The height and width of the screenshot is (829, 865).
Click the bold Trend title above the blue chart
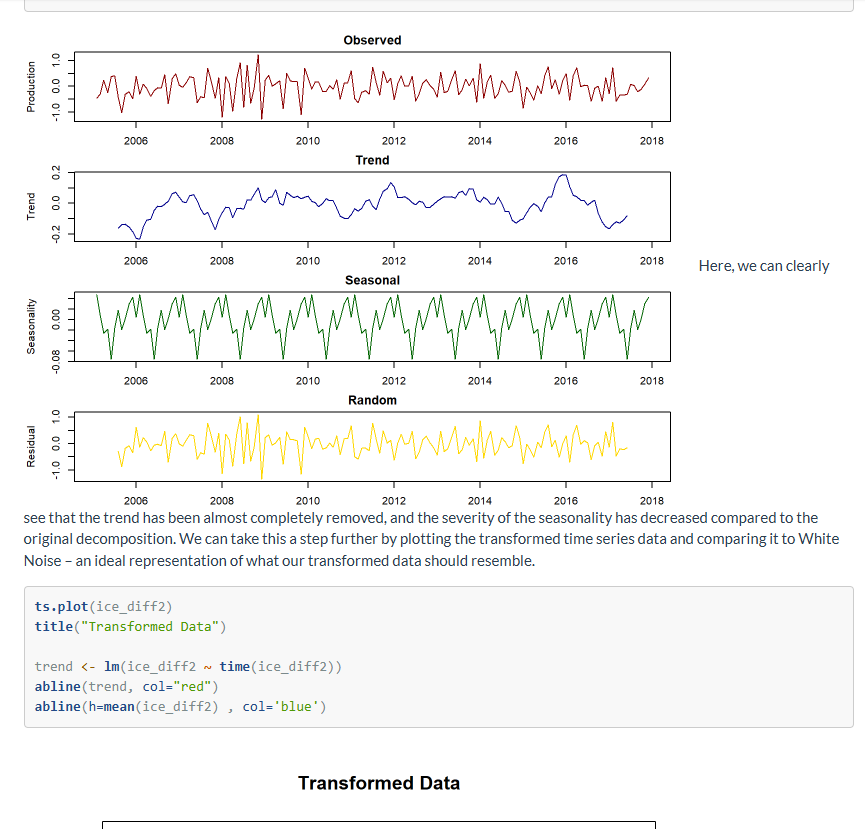372,160
